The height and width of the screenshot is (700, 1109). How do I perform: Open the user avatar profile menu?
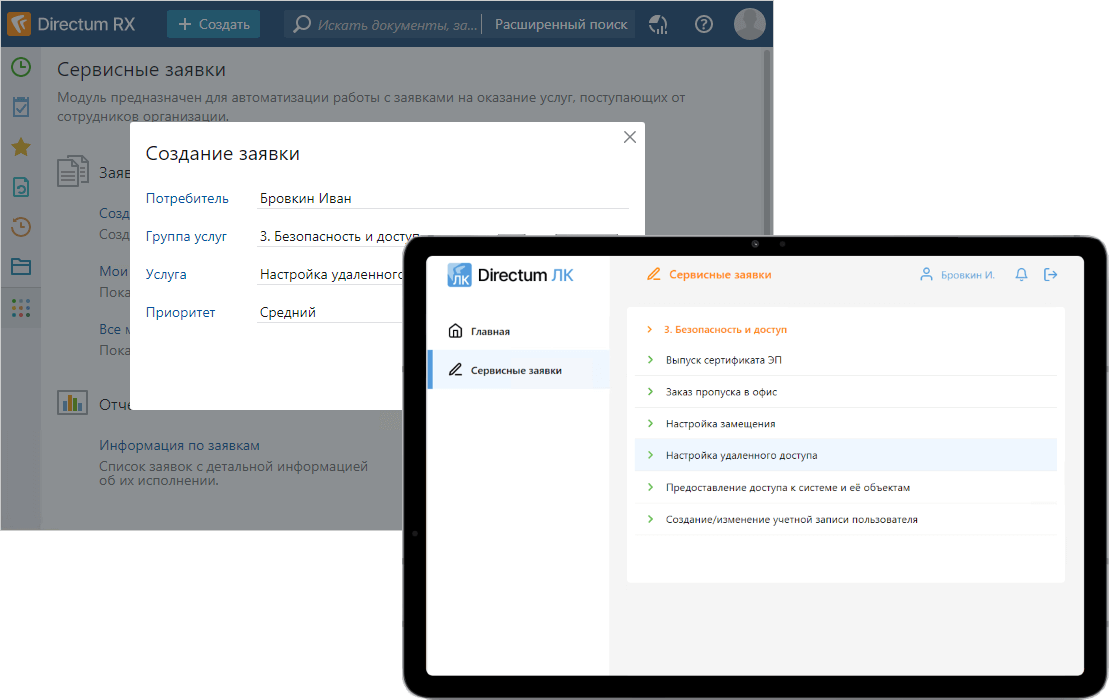pos(750,24)
